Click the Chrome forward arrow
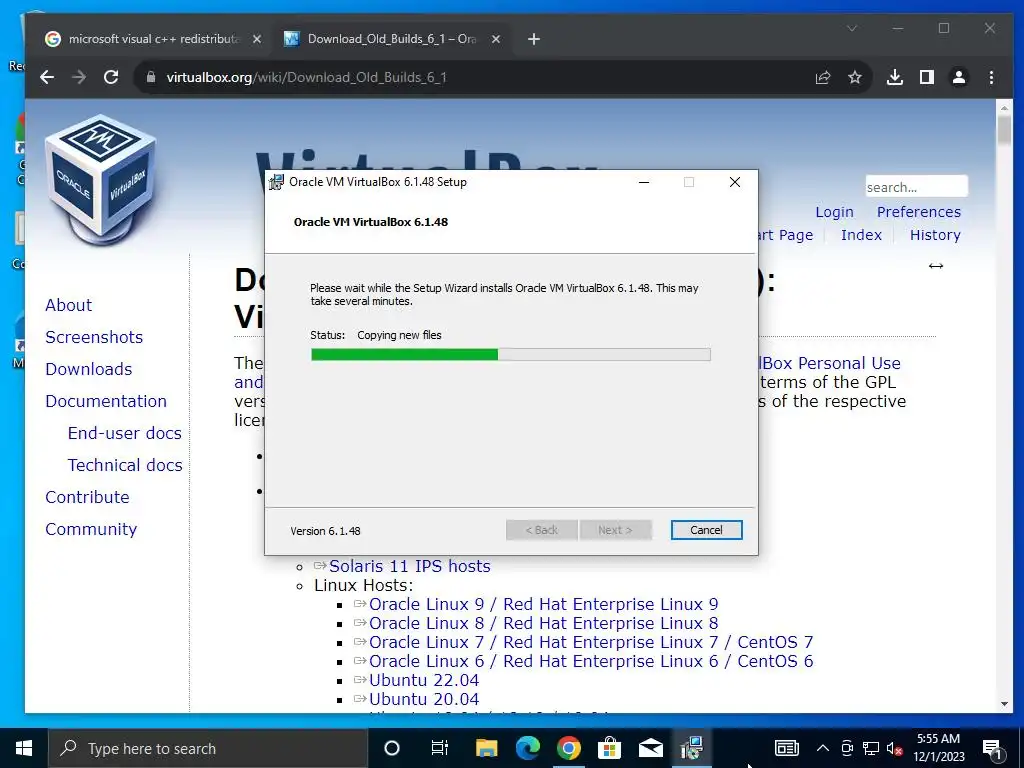 [79, 77]
